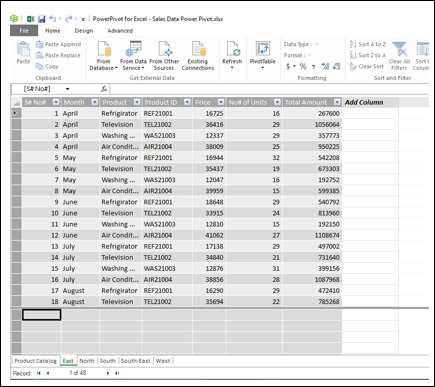Viewport: 435px width, 387px height.
Task: Open Existing Connections
Action: (x=198, y=56)
